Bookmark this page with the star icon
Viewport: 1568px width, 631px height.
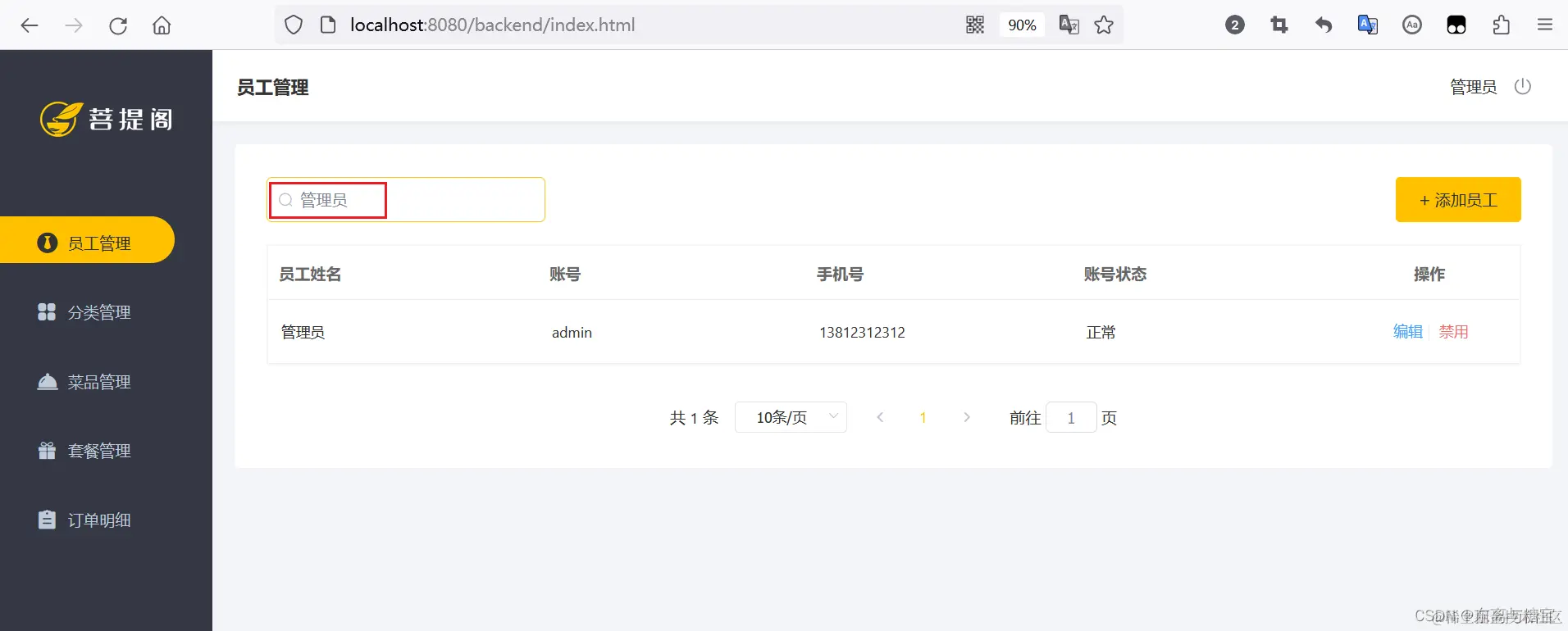coord(1104,25)
